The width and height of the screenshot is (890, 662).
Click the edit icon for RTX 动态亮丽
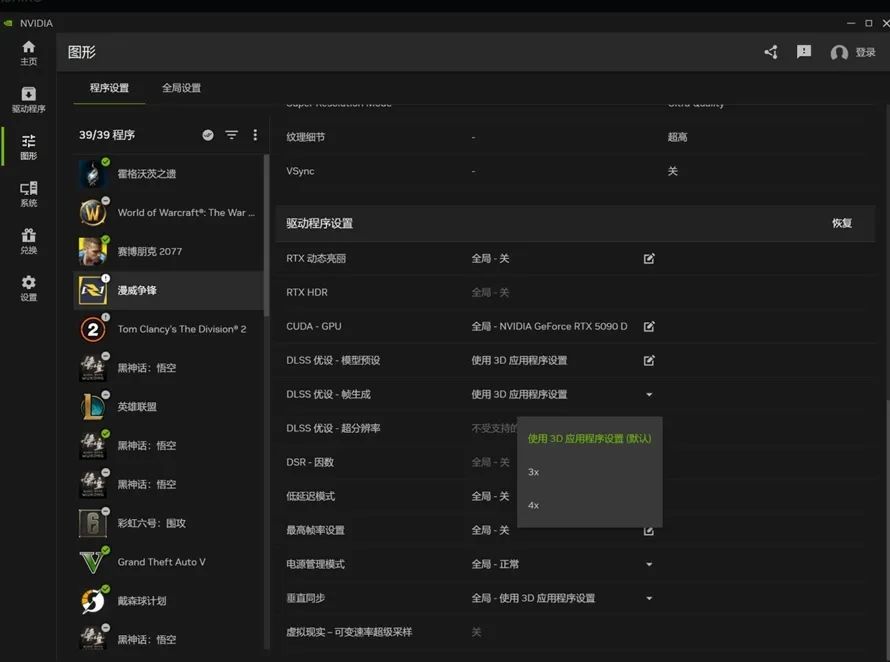point(649,259)
